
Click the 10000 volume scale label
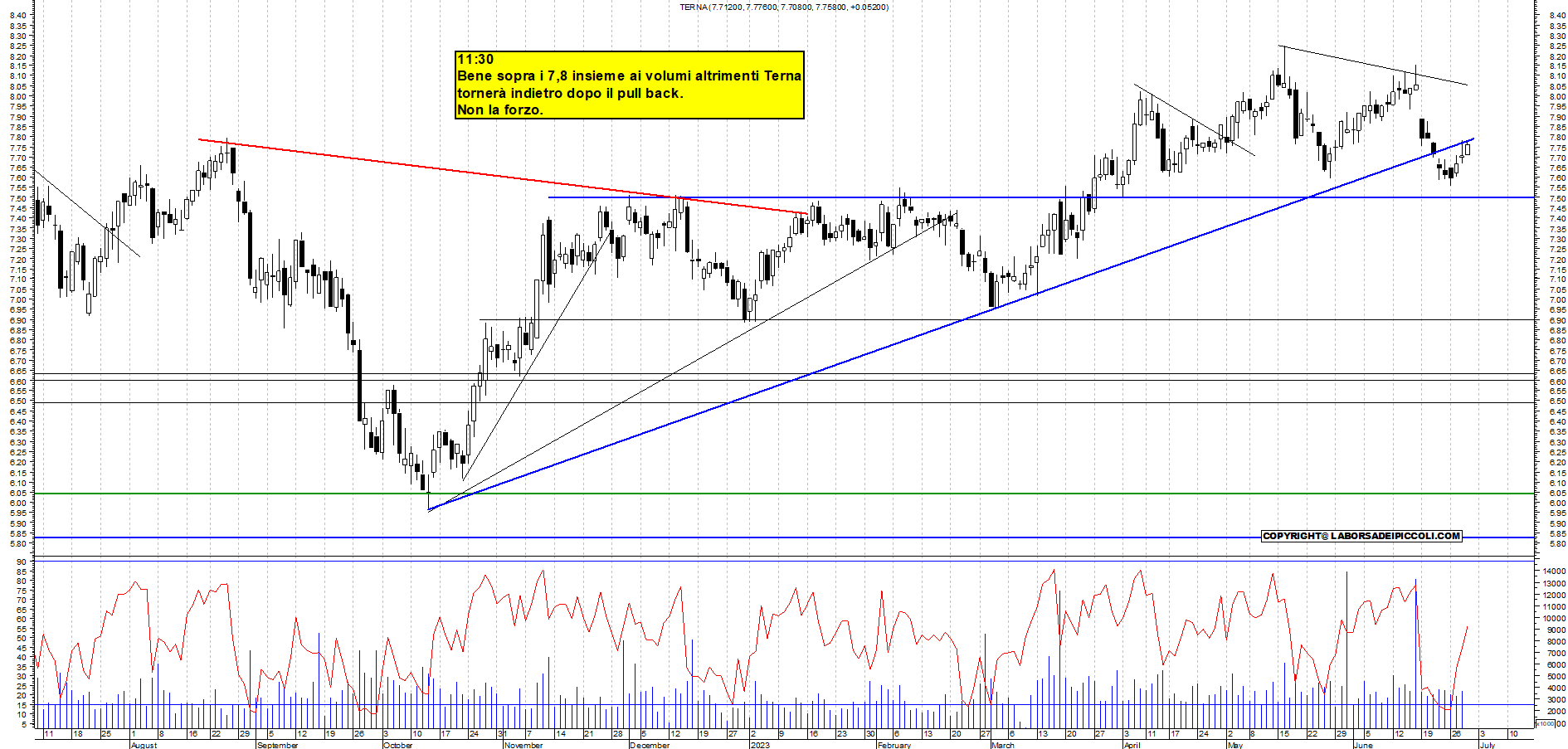pyautogui.click(x=1553, y=618)
